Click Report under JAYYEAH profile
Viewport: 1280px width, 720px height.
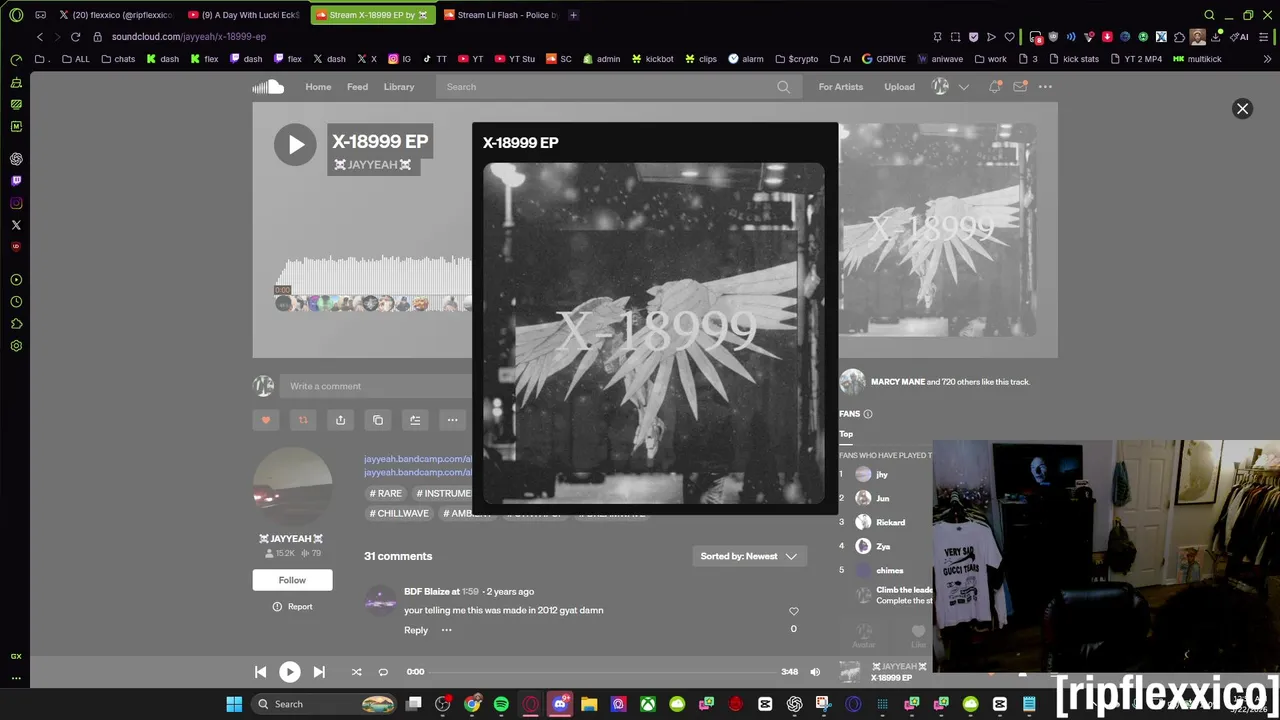tap(292, 607)
